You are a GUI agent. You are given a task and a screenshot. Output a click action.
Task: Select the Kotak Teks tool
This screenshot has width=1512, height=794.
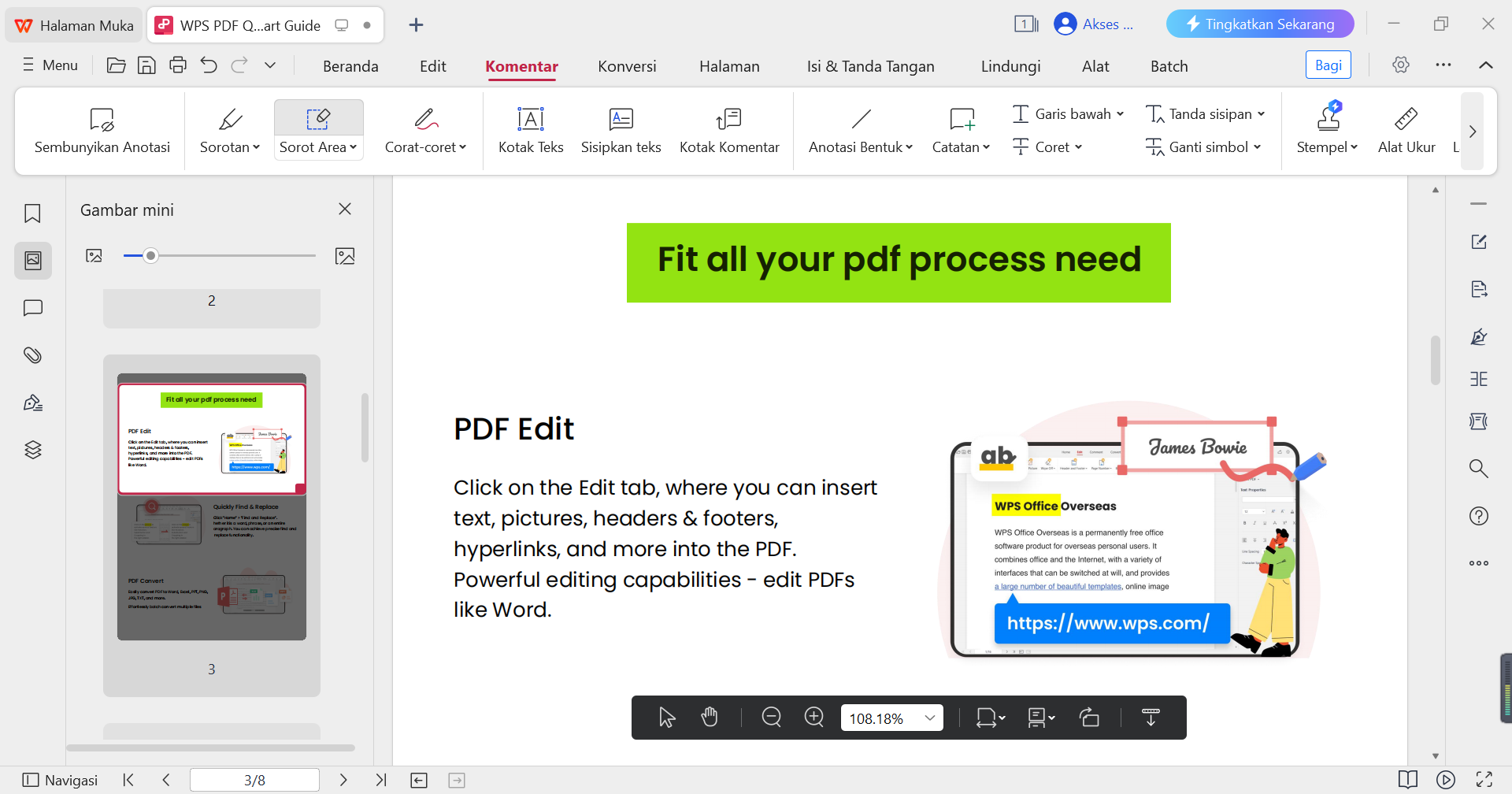[530, 128]
